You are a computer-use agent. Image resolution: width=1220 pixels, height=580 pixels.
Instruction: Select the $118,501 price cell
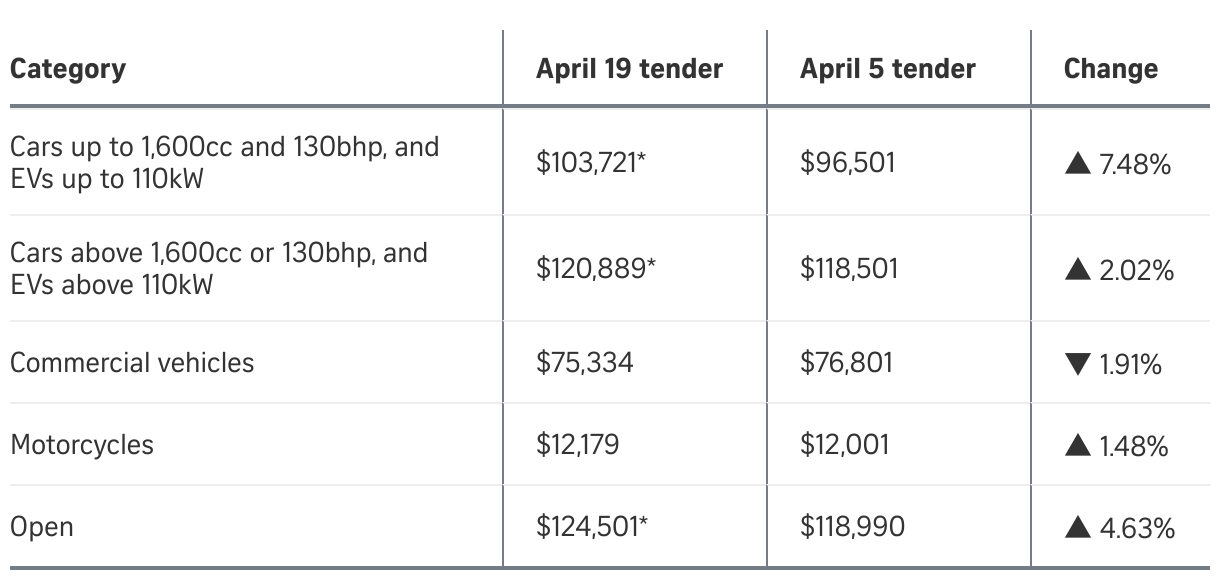[849, 269]
